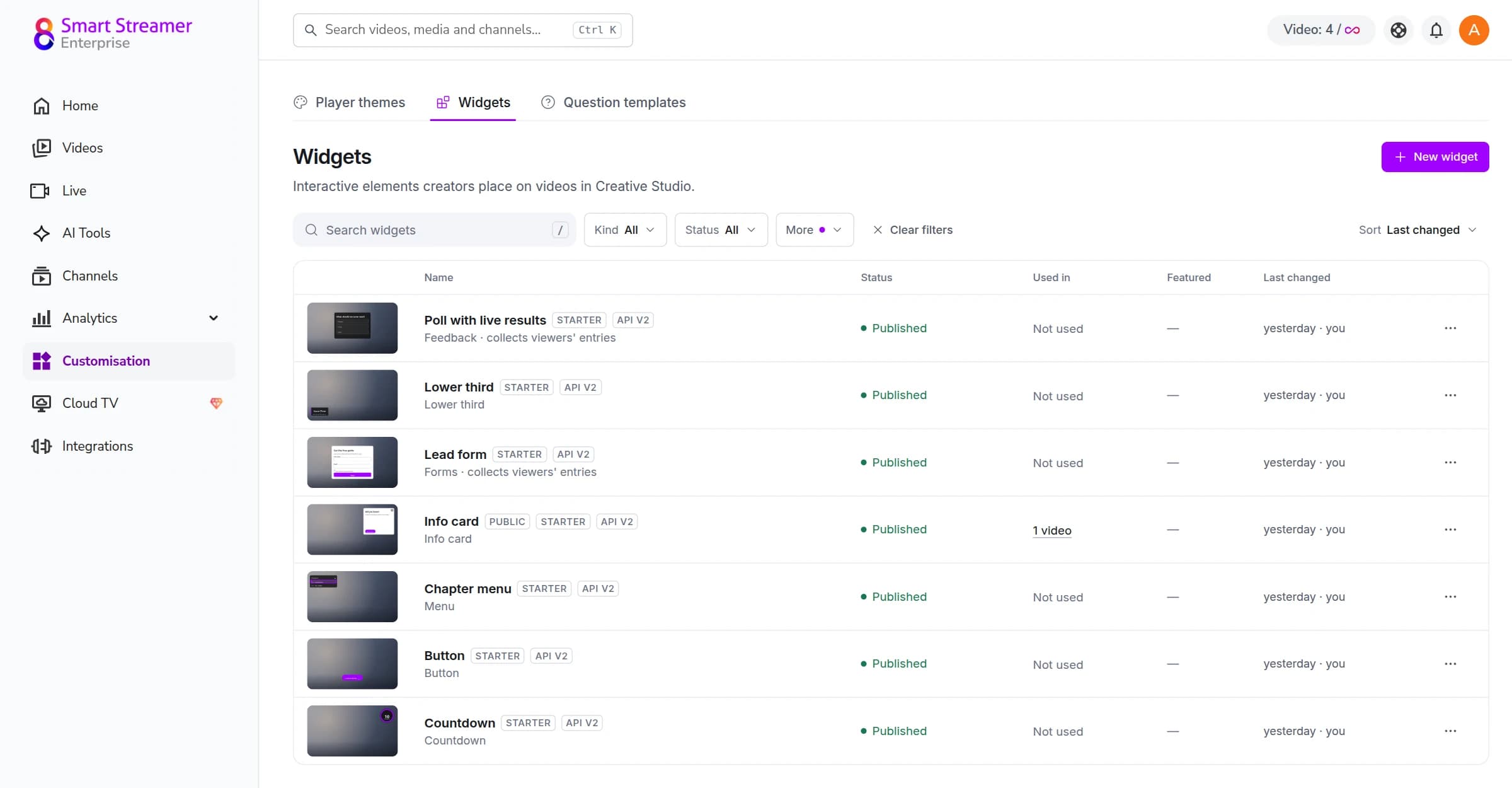This screenshot has height=788, width=1512.
Task: Open more actions for Lower third row
Action: pyautogui.click(x=1450, y=395)
